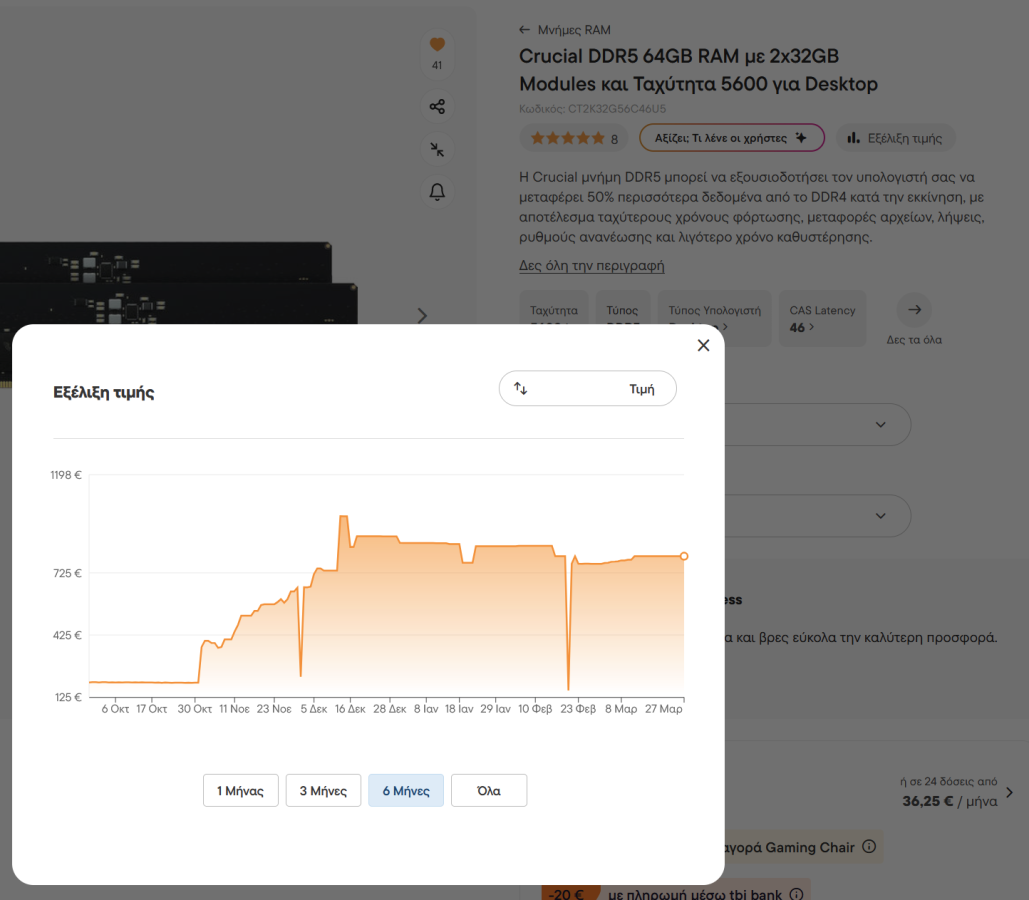Select the 6 Μήνες tab
Screen dimensions: 1029x900
(406, 790)
